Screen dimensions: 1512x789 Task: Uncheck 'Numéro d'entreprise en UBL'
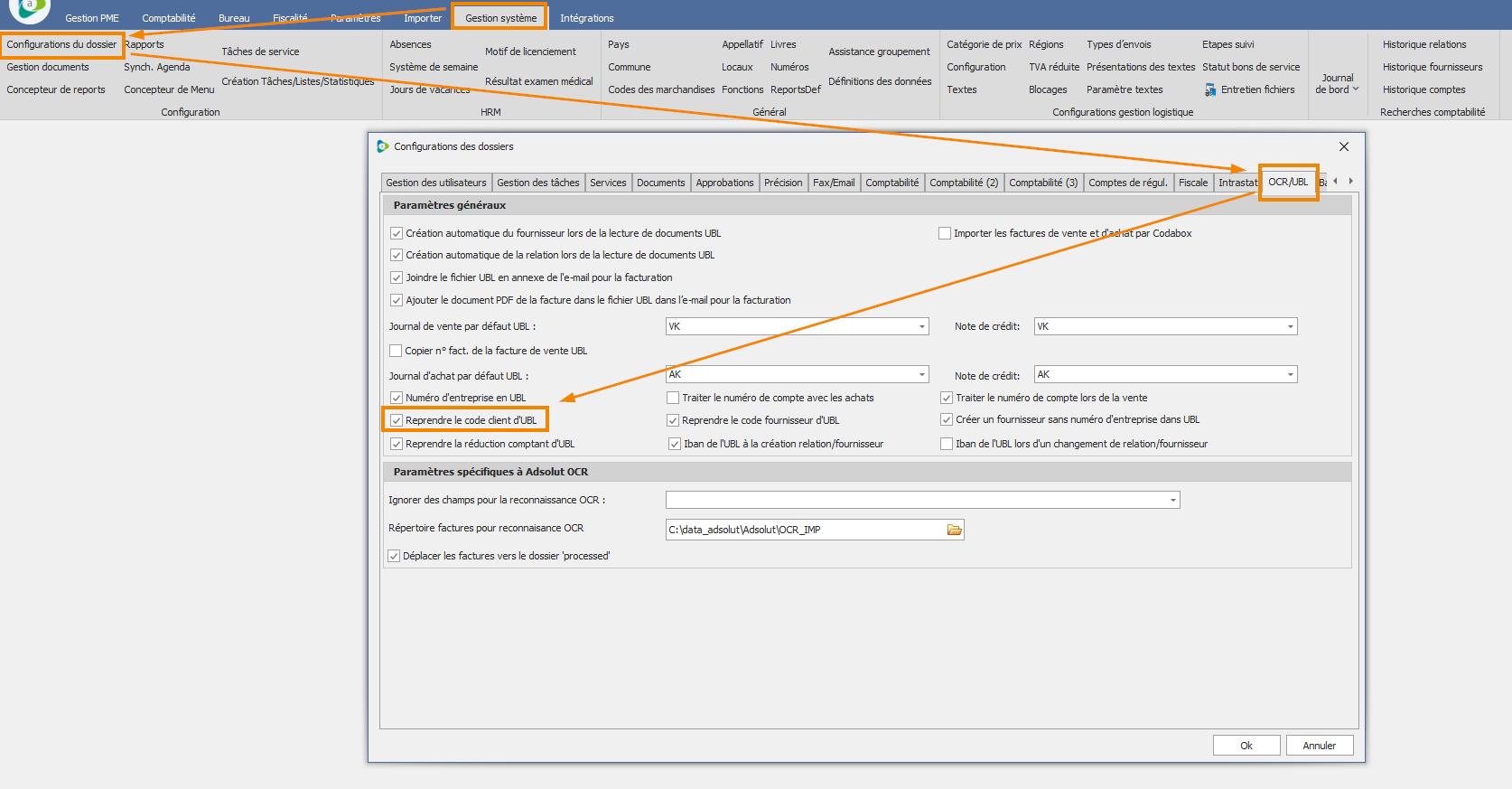396,398
